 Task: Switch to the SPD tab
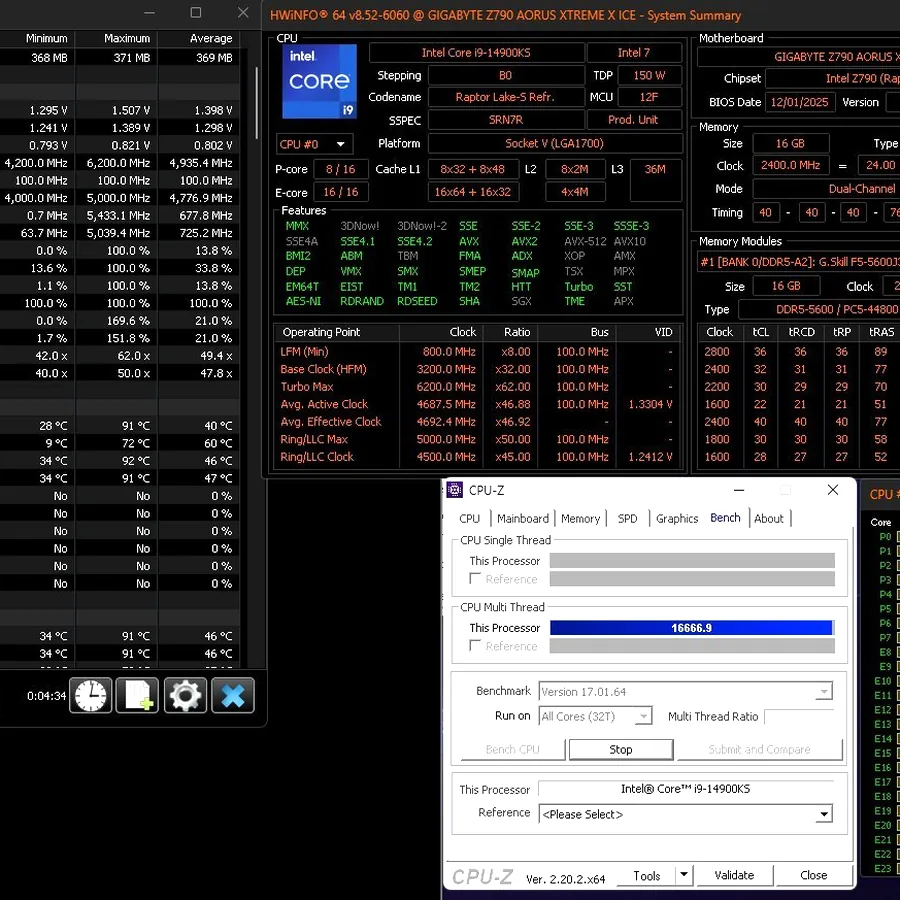(x=627, y=518)
